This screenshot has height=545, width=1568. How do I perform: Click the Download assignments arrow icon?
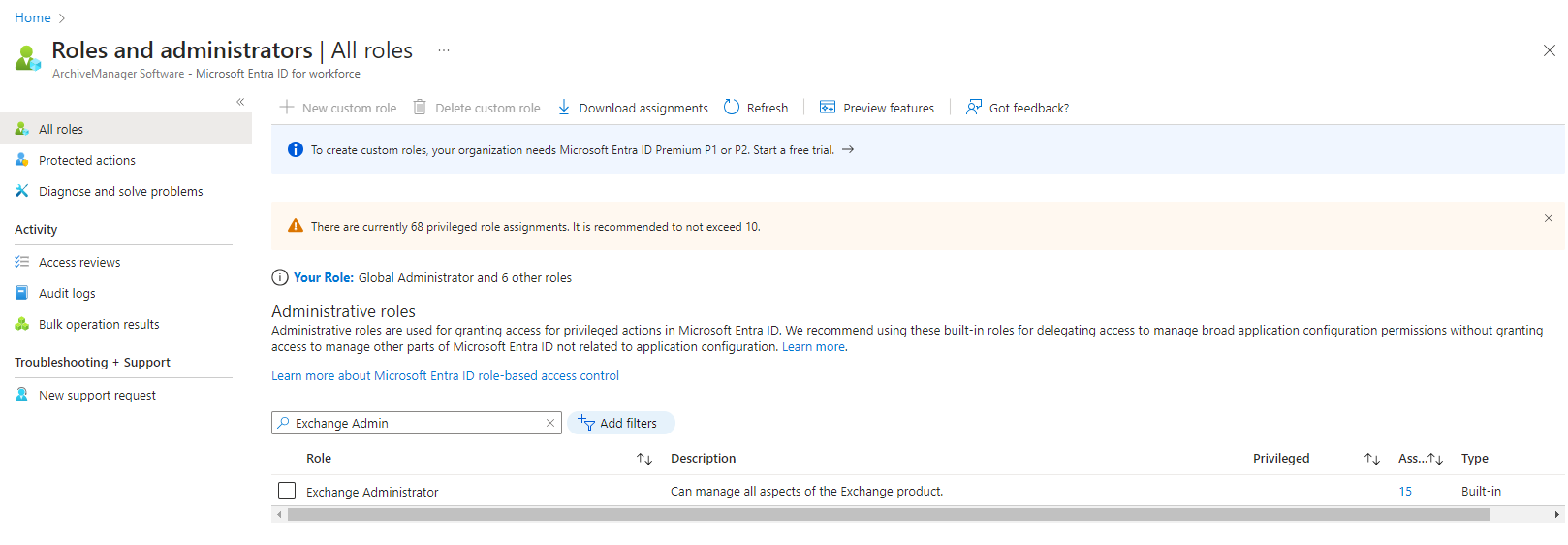(564, 108)
